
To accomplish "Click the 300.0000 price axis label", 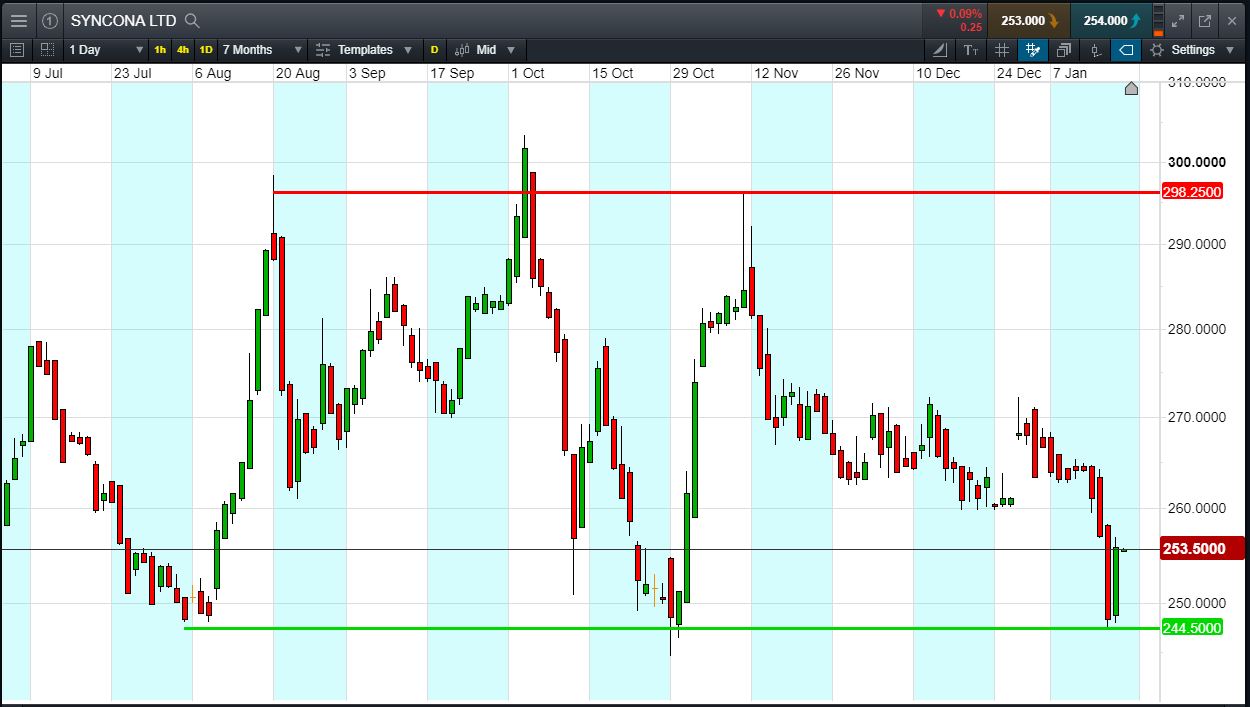I will pos(1195,162).
